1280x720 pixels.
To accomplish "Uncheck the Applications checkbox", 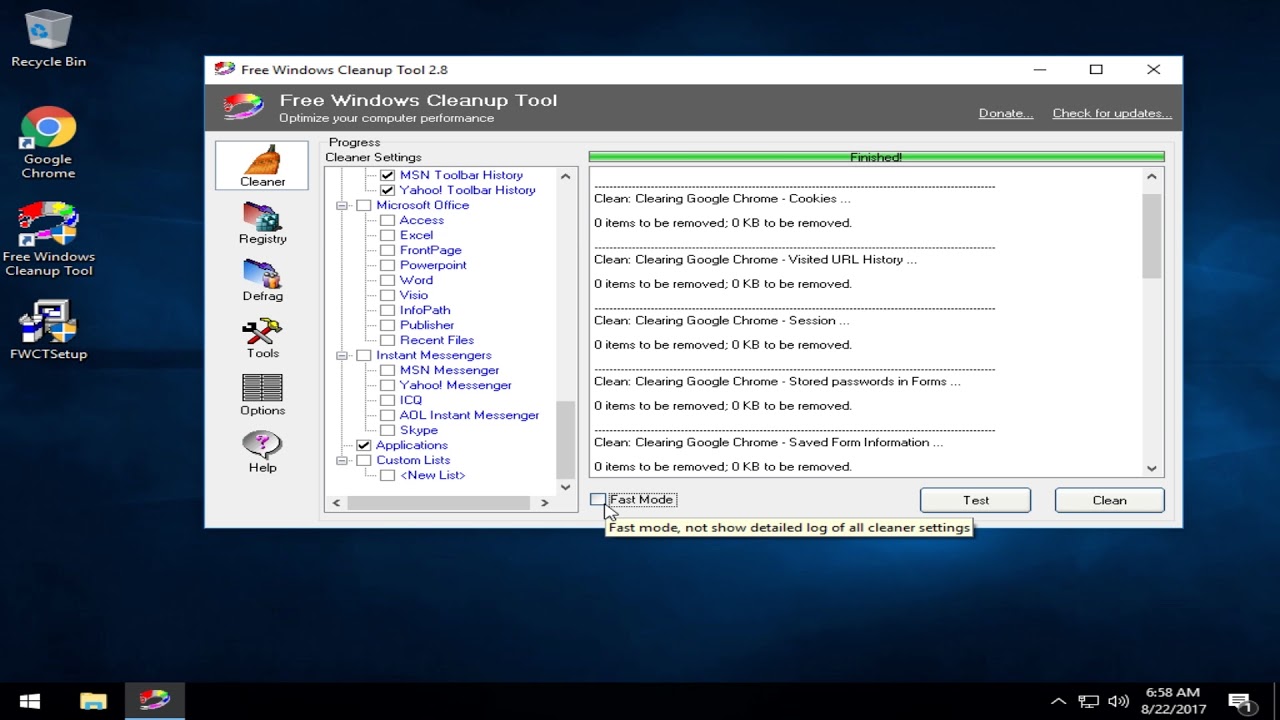I will pyautogui.click(x=363, y=445).
